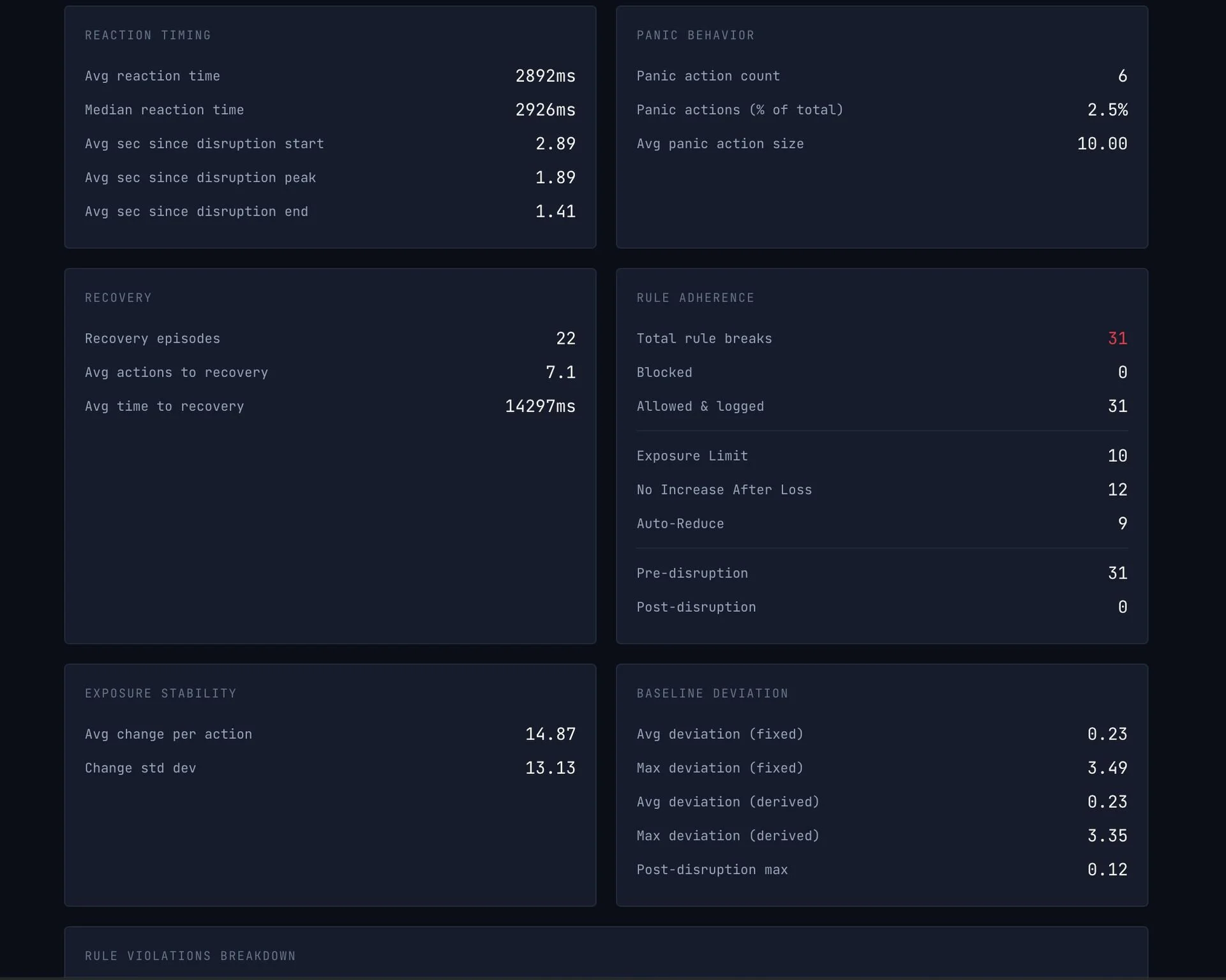
Task: Click the RECOVERY section heading
Action: [118, 298]
